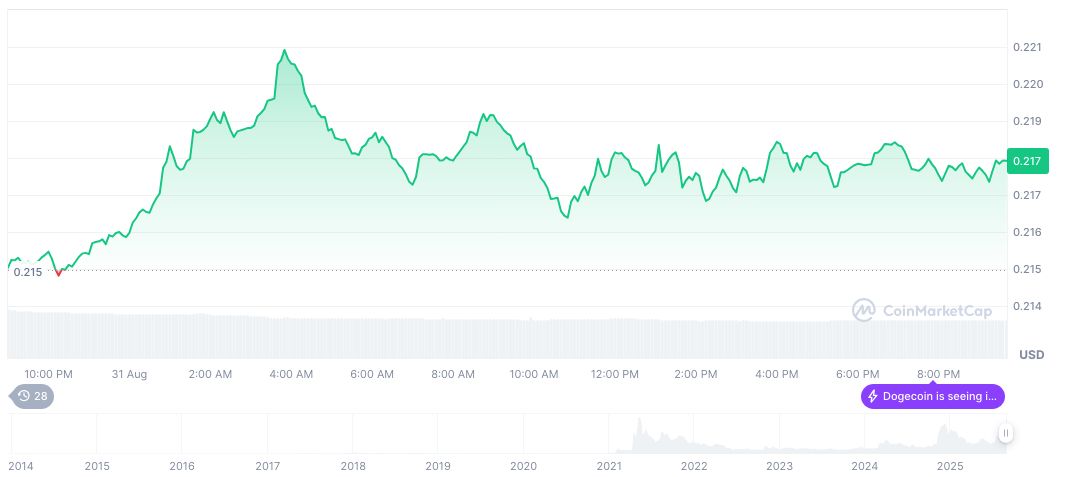Click the history badge showing 28
Viewport: 1072px width, 477px height.
tap(32, 396)
